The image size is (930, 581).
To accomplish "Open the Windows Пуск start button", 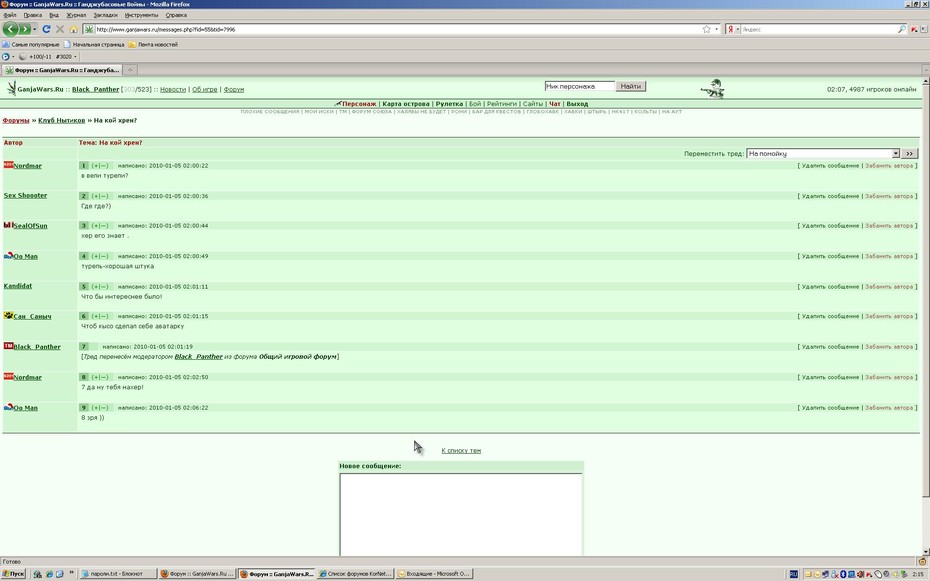I will pos(13,574).
